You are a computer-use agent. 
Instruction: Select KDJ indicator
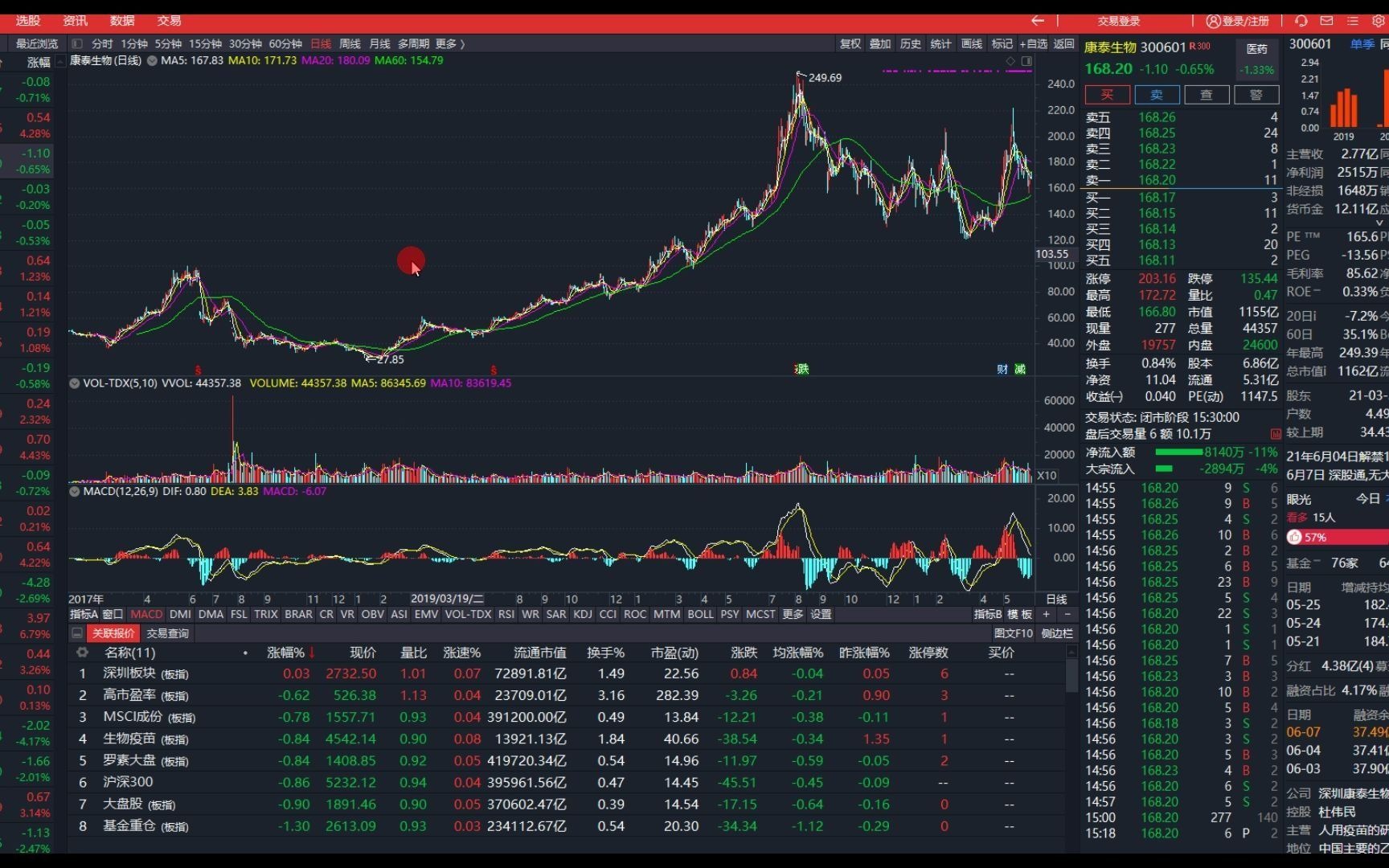point(583,614)
